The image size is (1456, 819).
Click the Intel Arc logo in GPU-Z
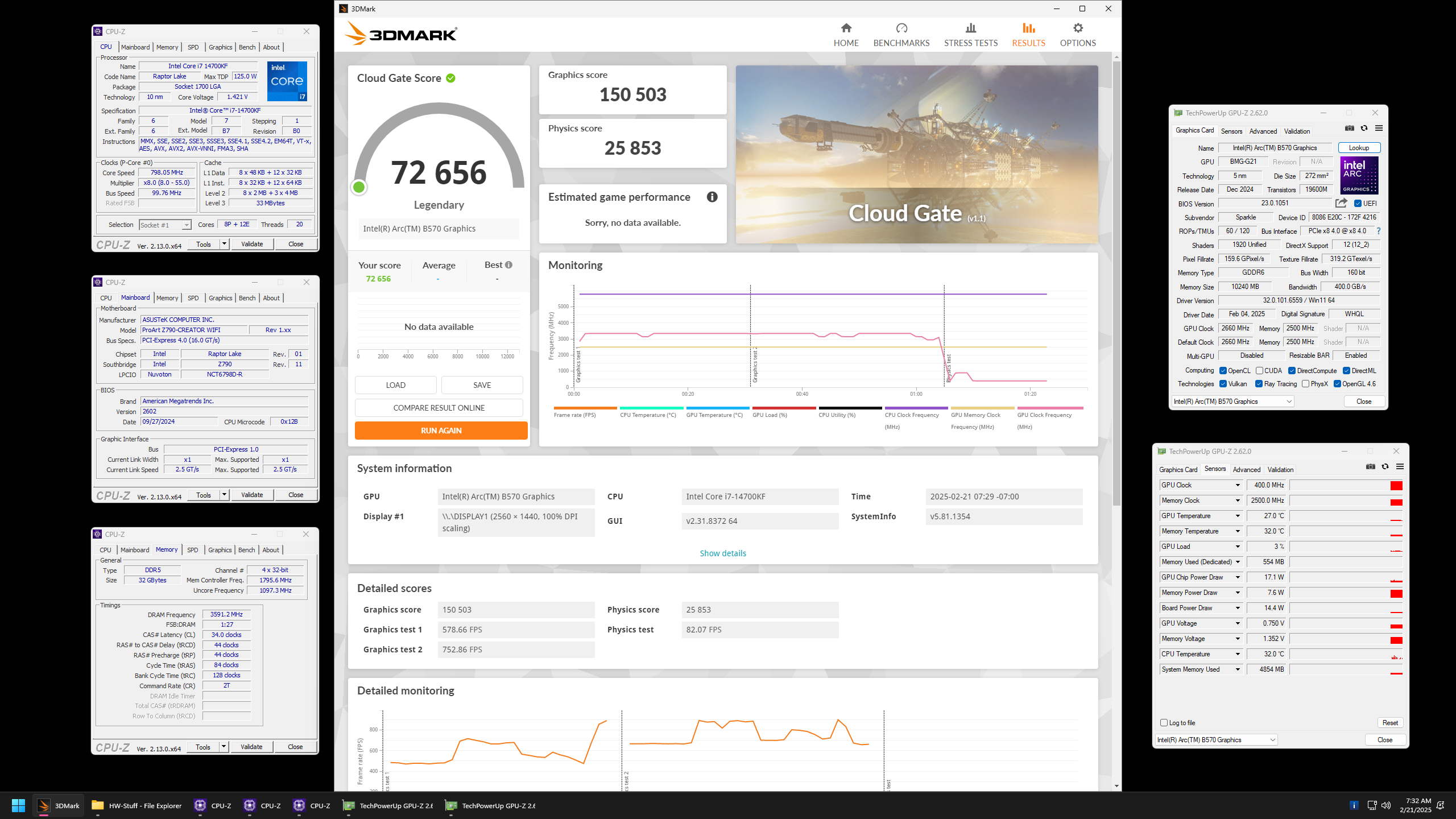[1359, 176]
